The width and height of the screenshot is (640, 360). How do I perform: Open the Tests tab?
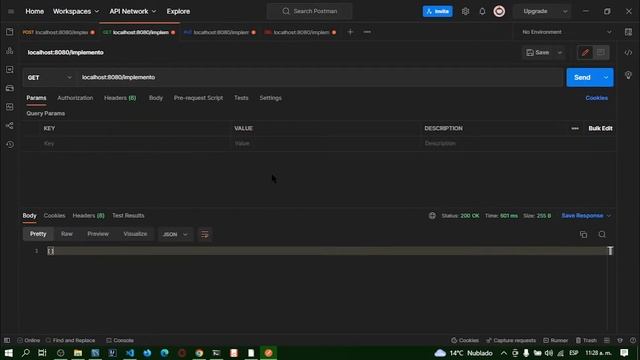click(241, 98)
